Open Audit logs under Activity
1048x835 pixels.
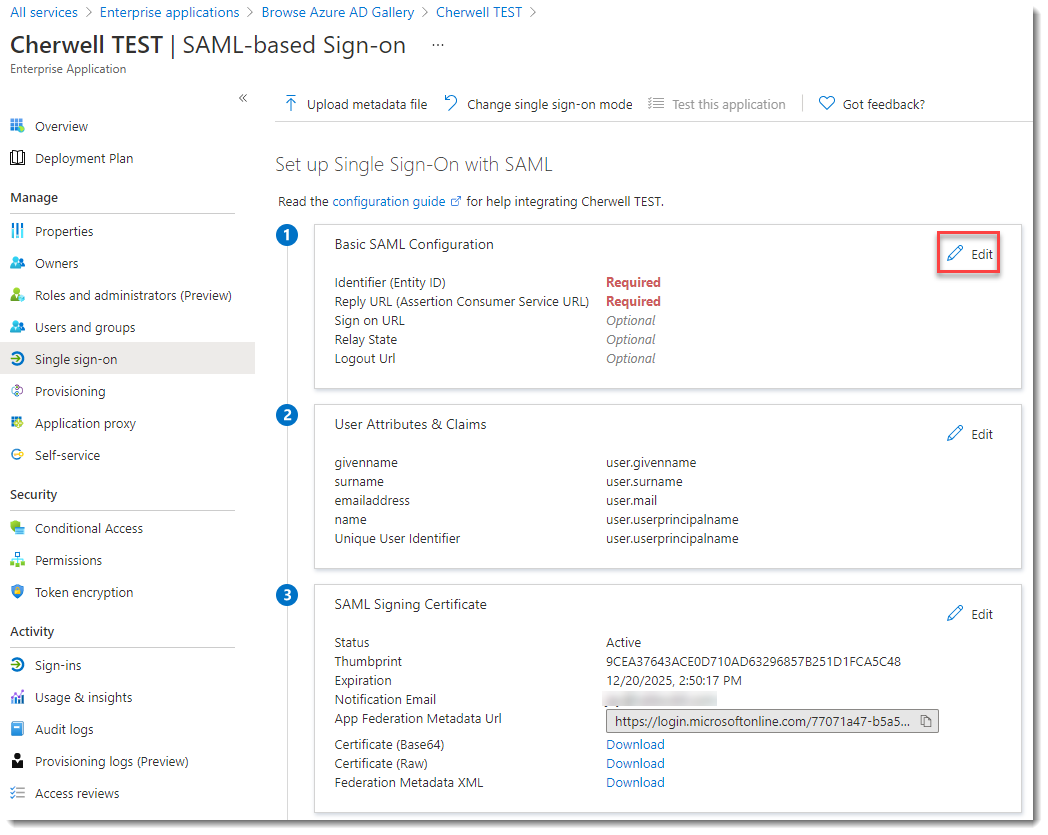pos(68,729)
